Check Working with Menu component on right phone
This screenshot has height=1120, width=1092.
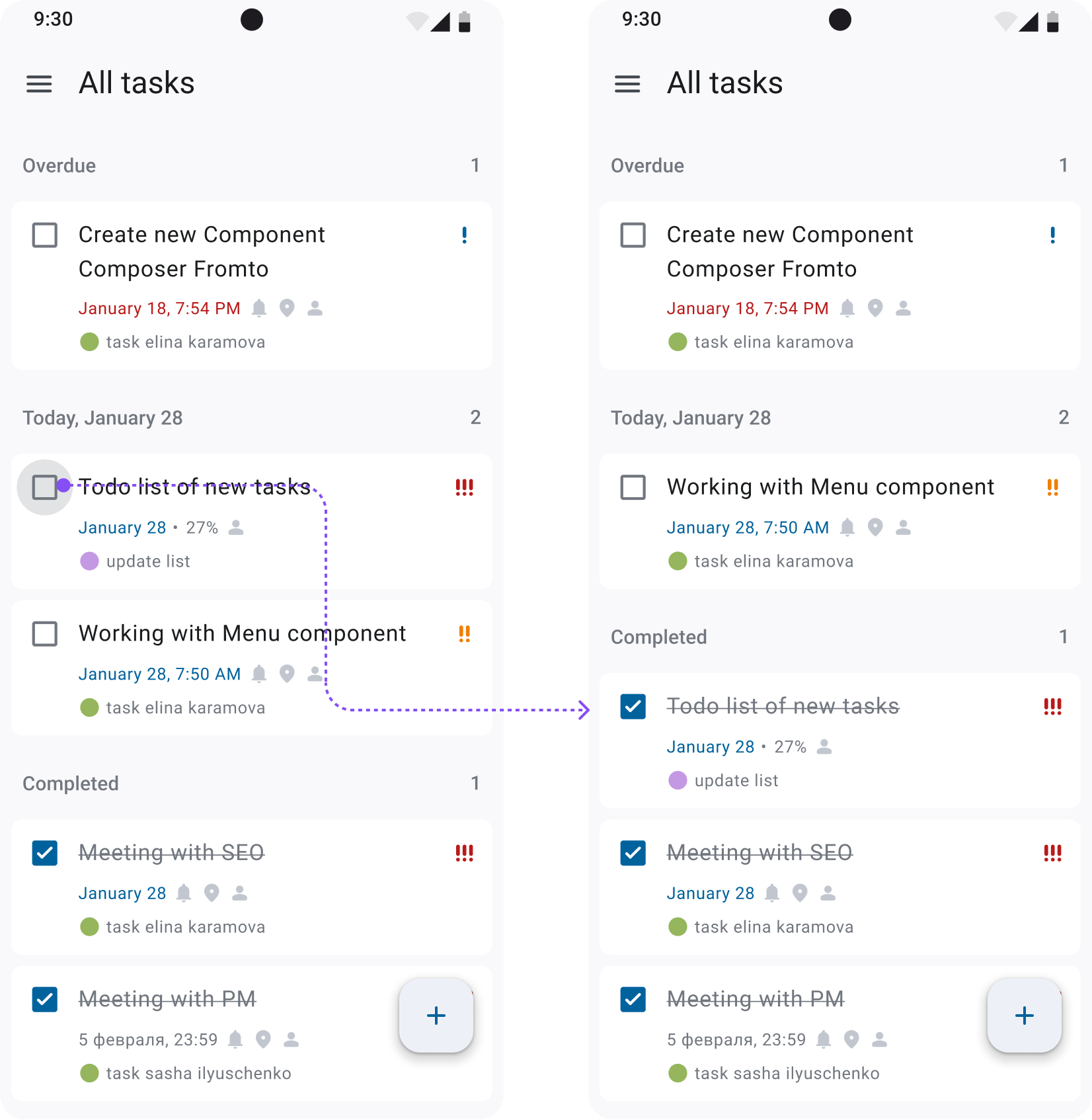click(633, 487)
